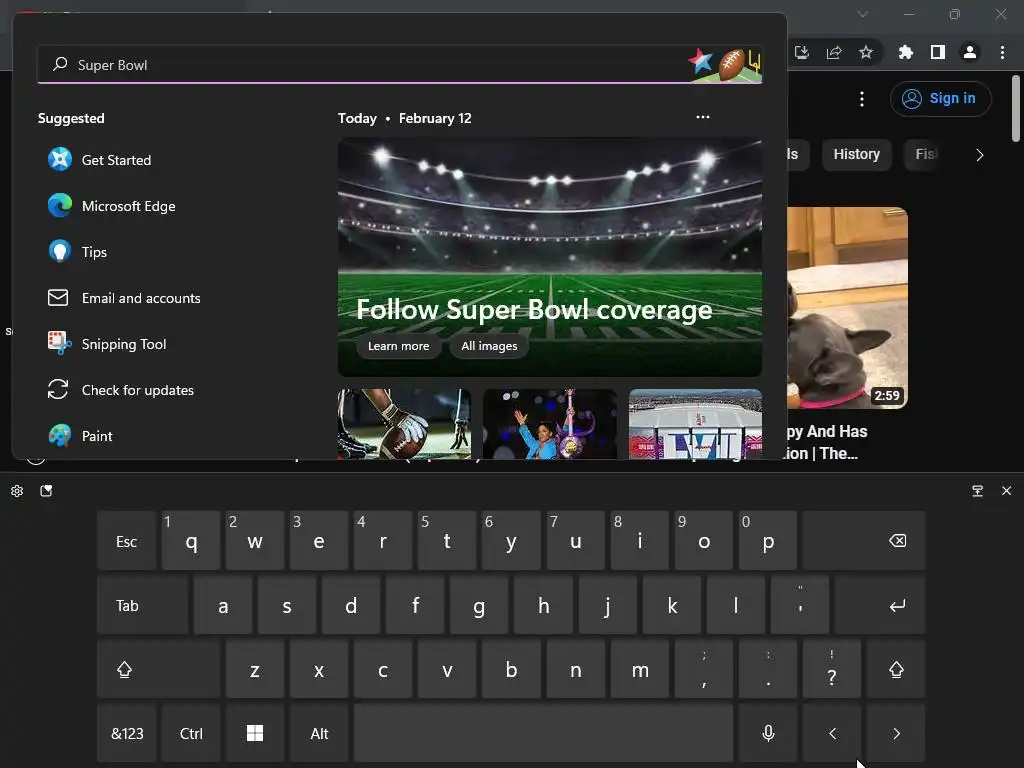Tap the left arrow key
Image resolution: width=1024 pixels, height=768 pixels.
832,733
